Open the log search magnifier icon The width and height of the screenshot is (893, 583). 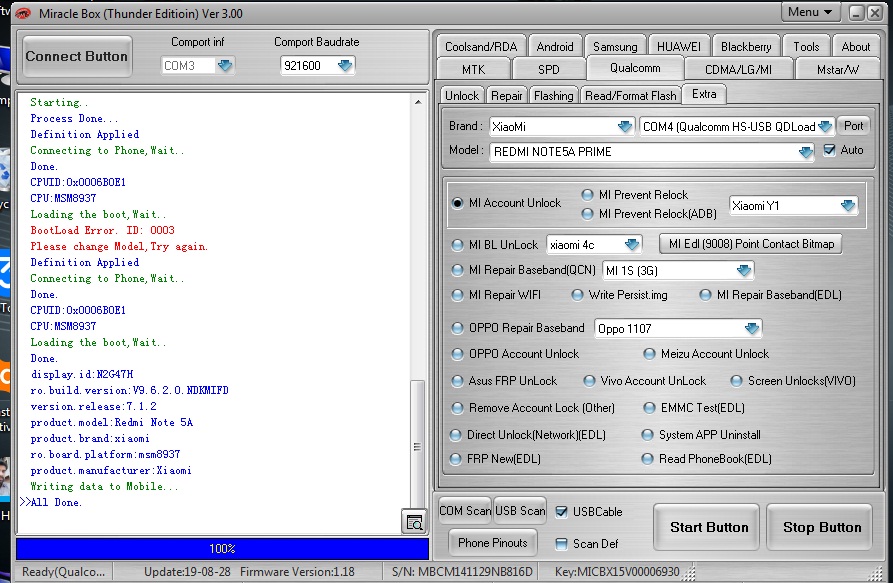[414, 522]
